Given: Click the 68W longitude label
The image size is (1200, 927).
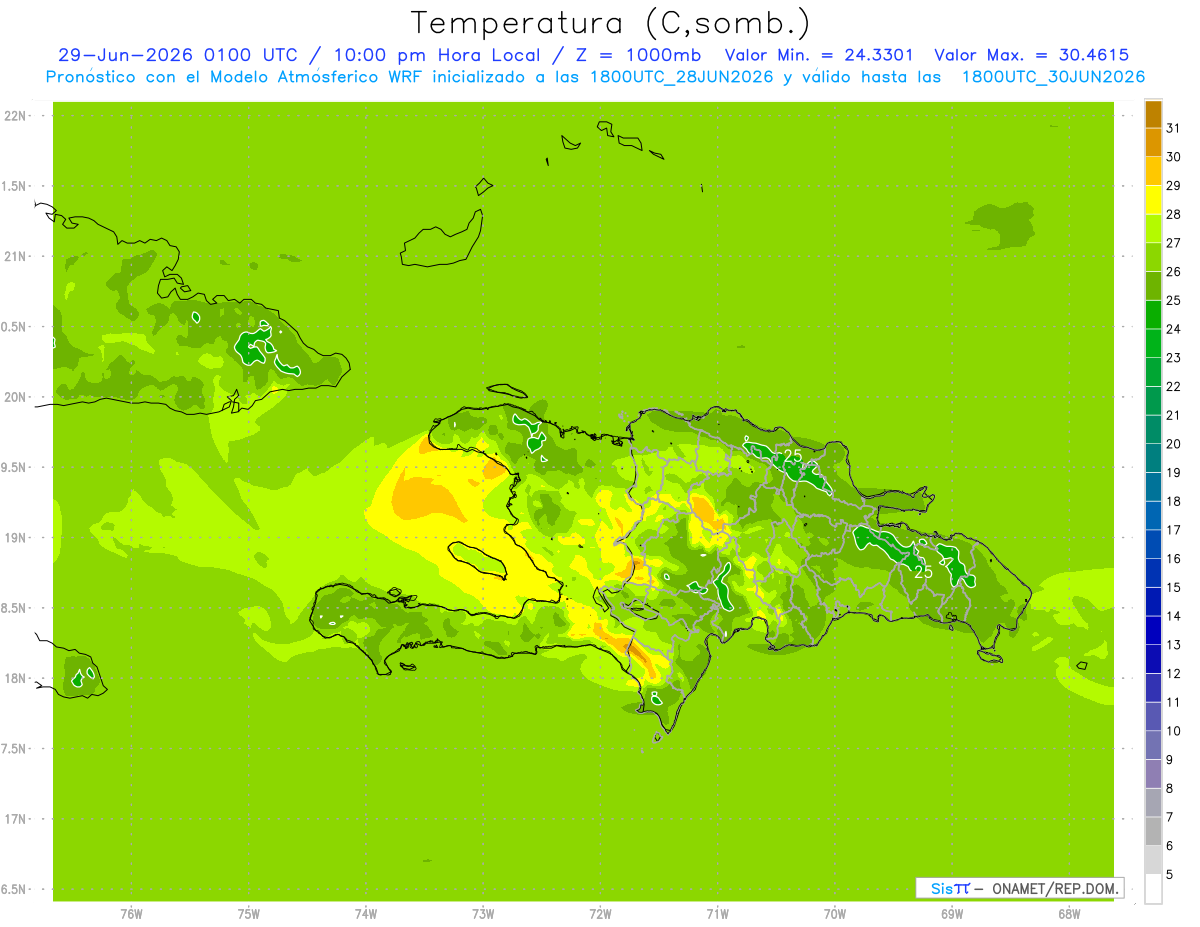Looking at the screenshot, I should [1069, 914].
